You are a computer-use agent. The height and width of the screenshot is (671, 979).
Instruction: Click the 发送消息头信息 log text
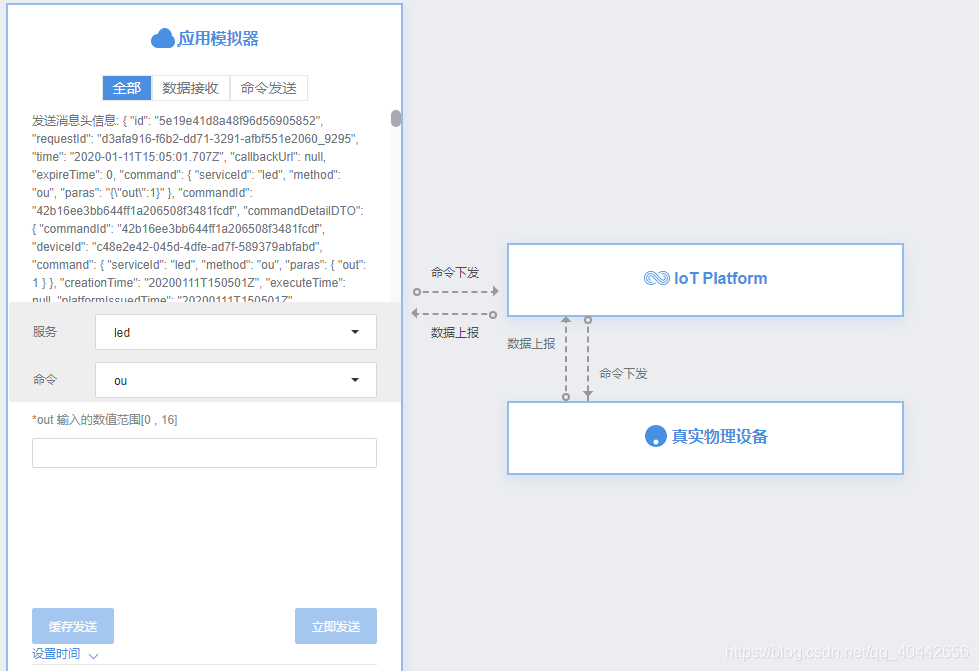pyautogui.click(x=199, y=210)
